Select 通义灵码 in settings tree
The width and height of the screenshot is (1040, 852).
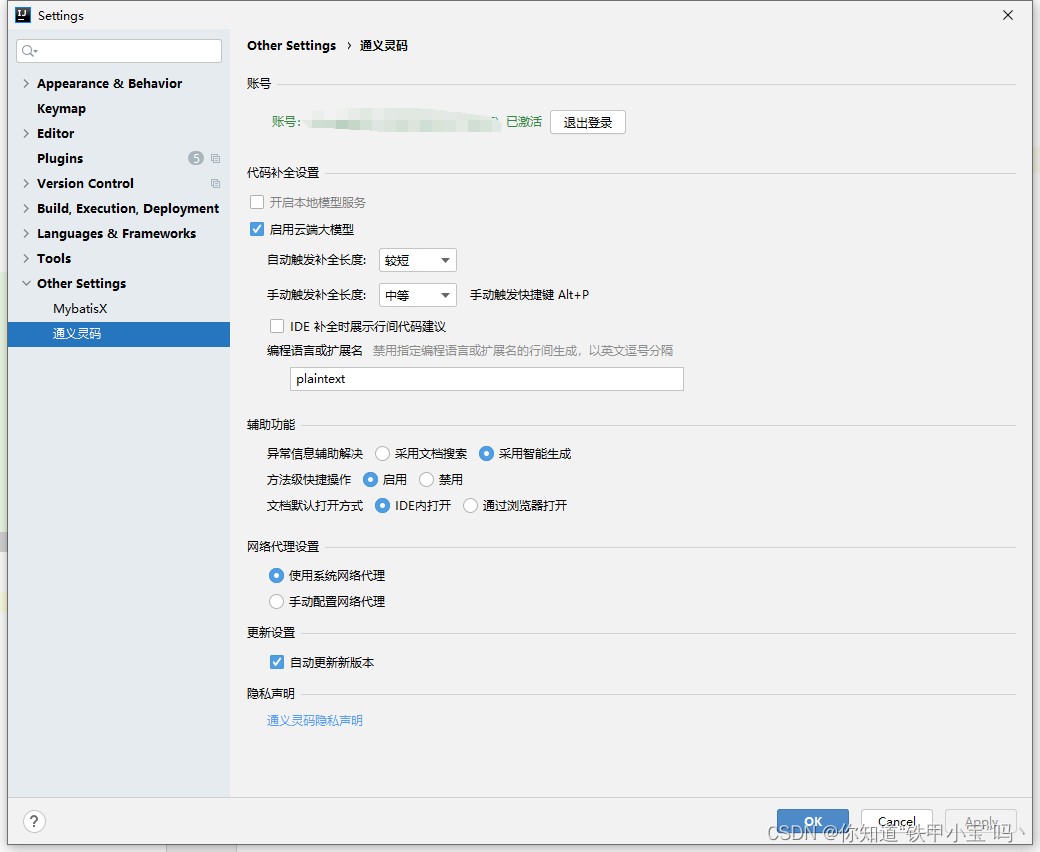[x=119, y=334]
